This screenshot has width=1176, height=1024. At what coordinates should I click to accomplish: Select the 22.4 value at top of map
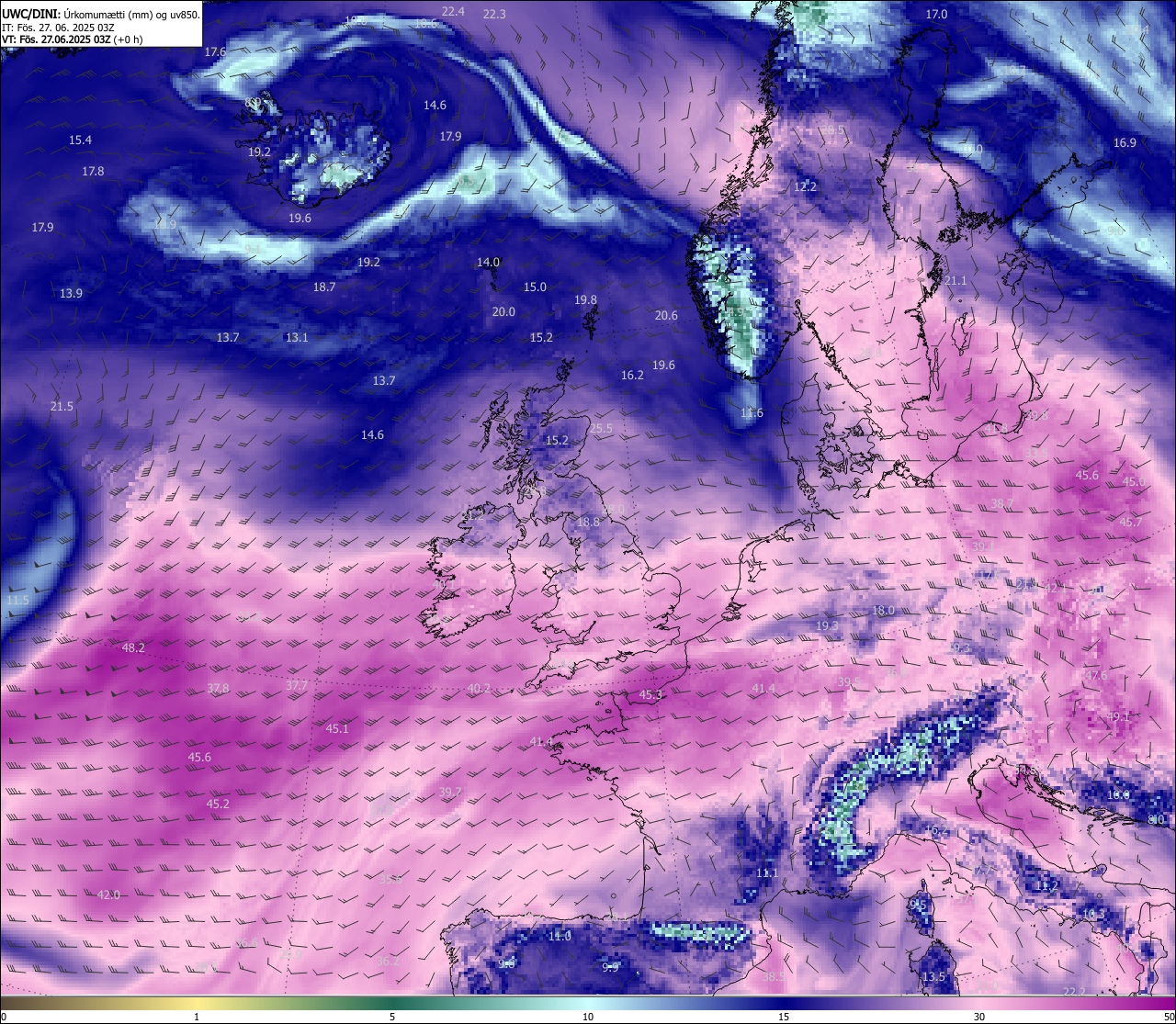pos(453,12)
